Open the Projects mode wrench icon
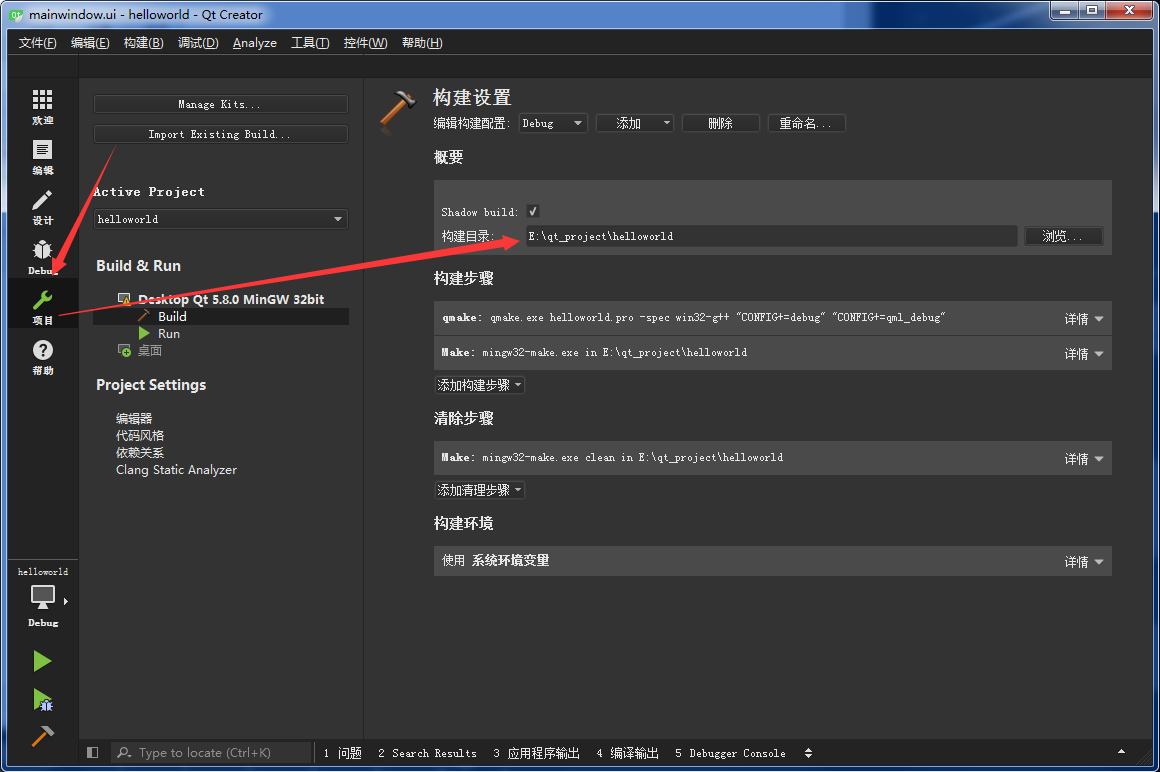Viewport: 1160px width, 772px height. pos(42,300)
